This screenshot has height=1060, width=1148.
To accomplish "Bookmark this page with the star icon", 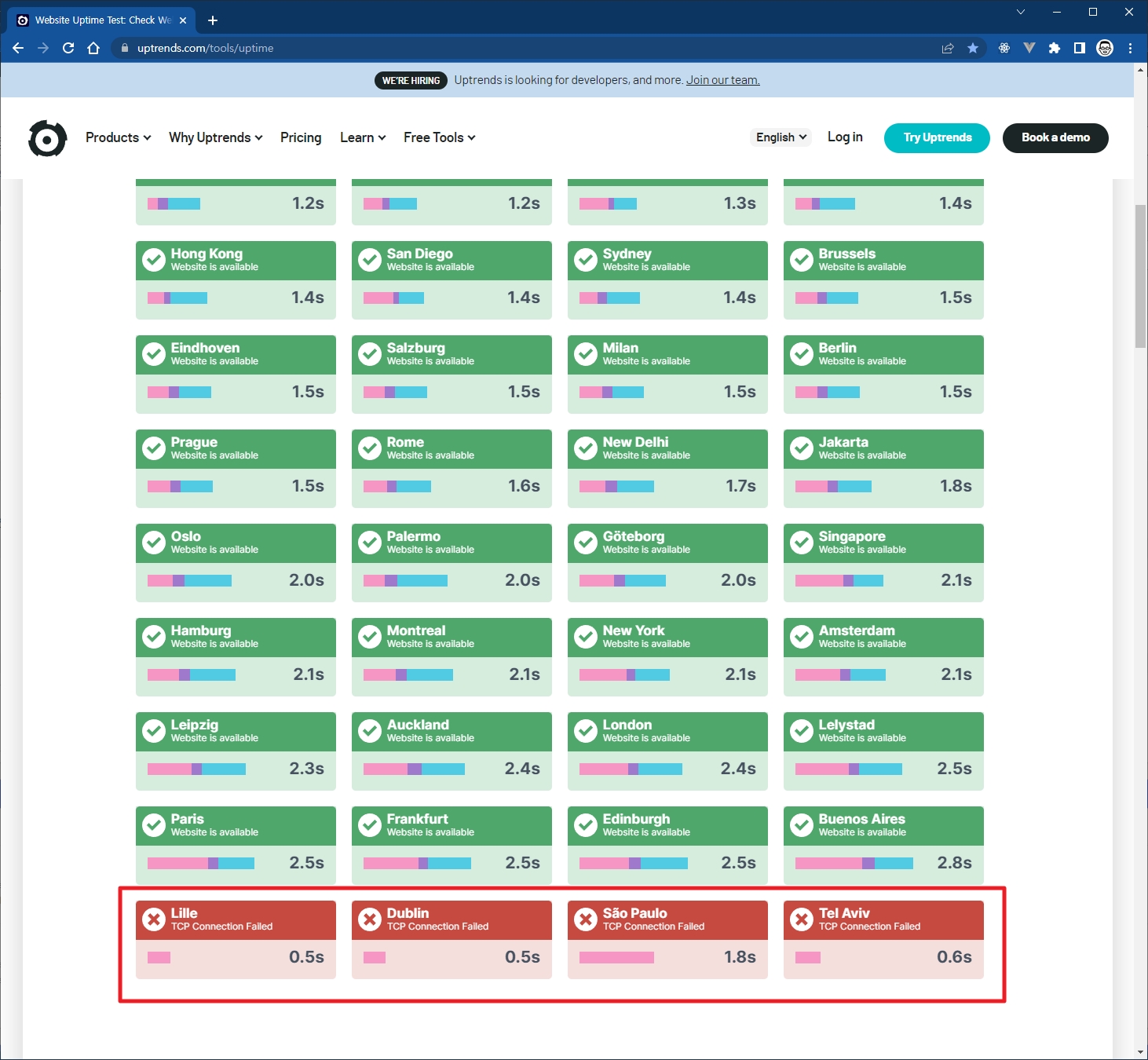I will (x=973, y=48).
